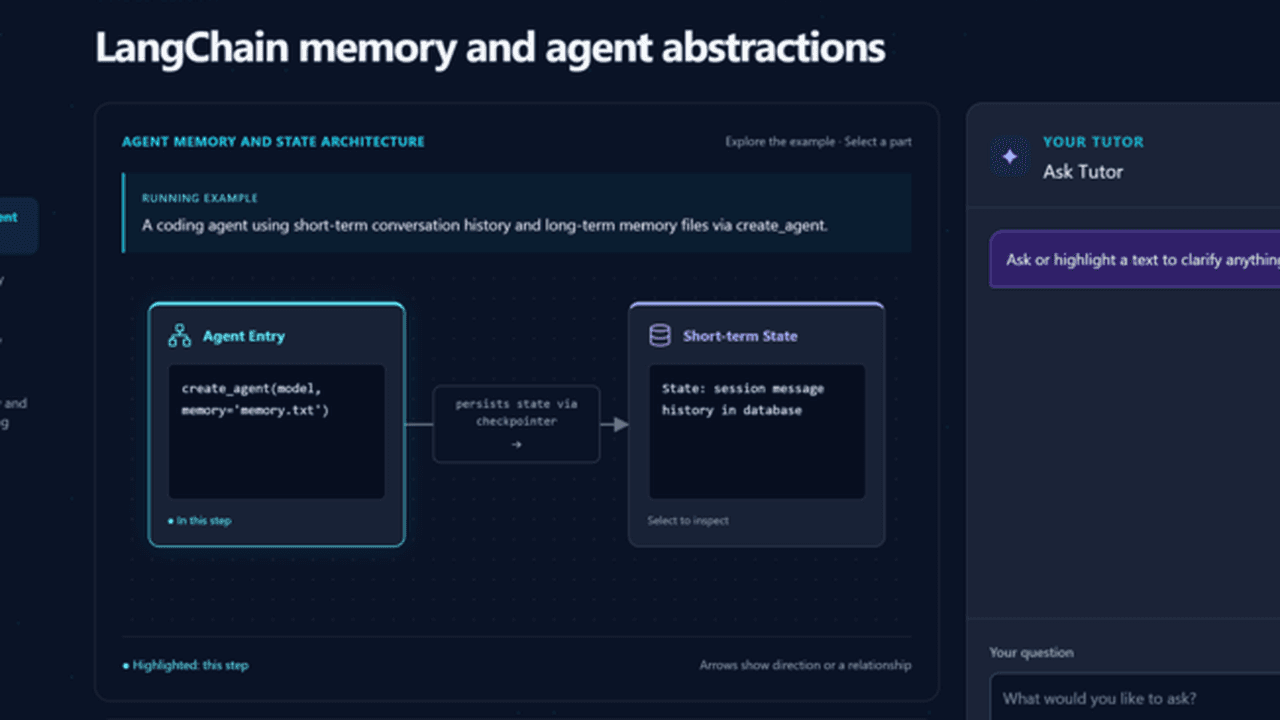Click the 'In this step' indicator
The height and width of the screenshot is (720, 1280).
(x=200, y=521)
